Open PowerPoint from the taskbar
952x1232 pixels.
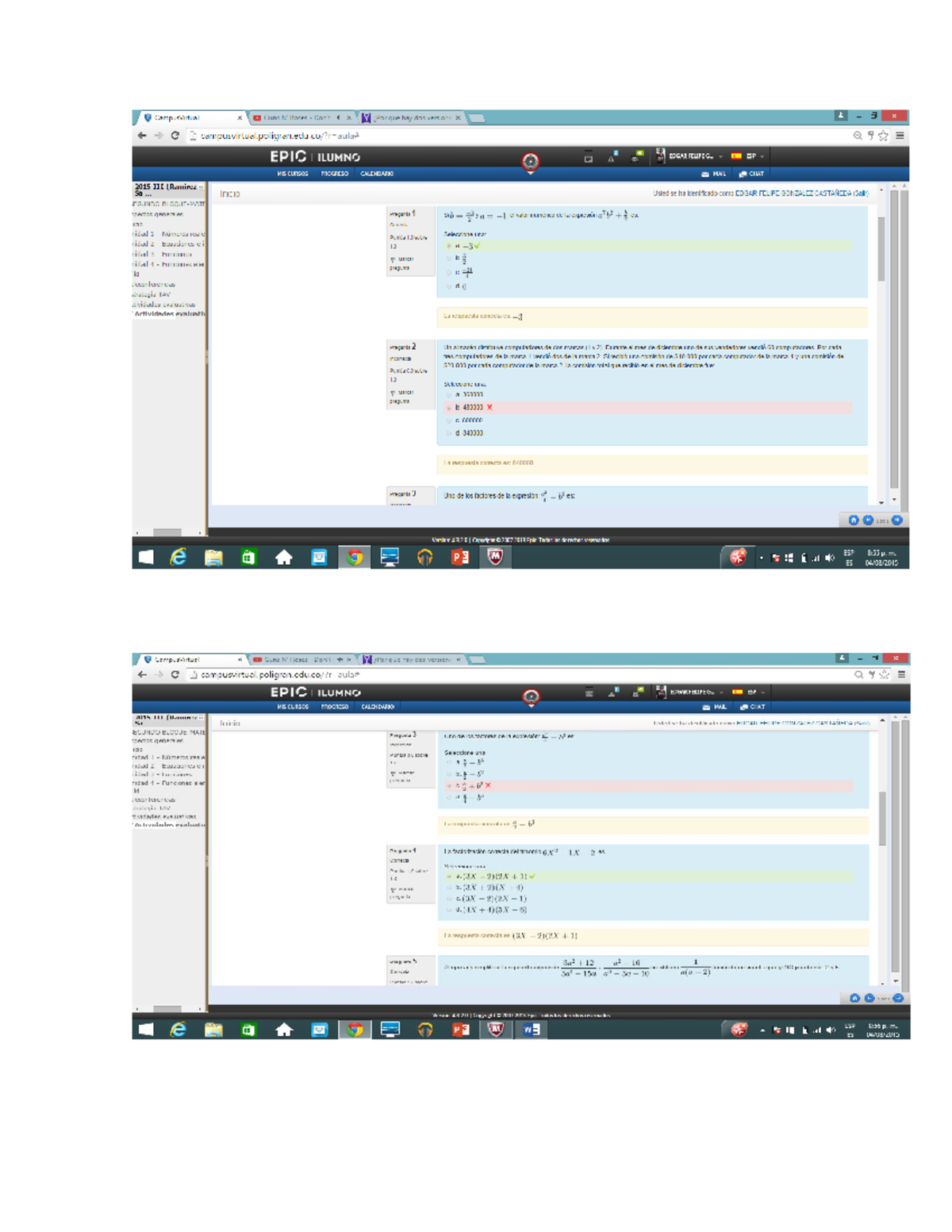click(x=459, y=558)
